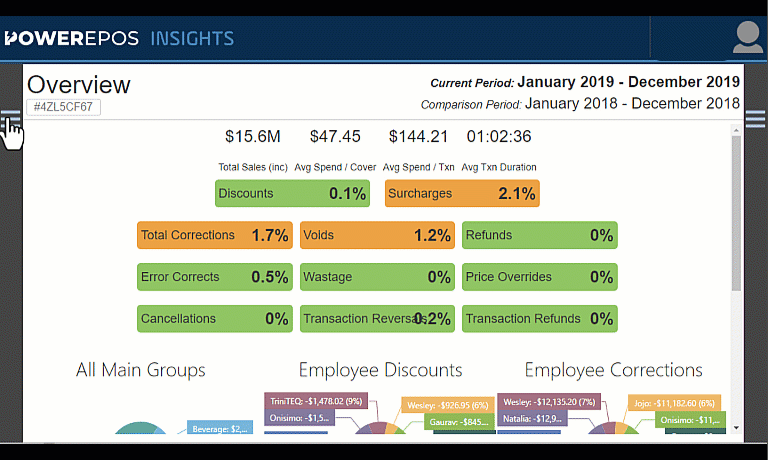Open the user profile avatar
The image size is (768, 460).
[x=747, y=37]
